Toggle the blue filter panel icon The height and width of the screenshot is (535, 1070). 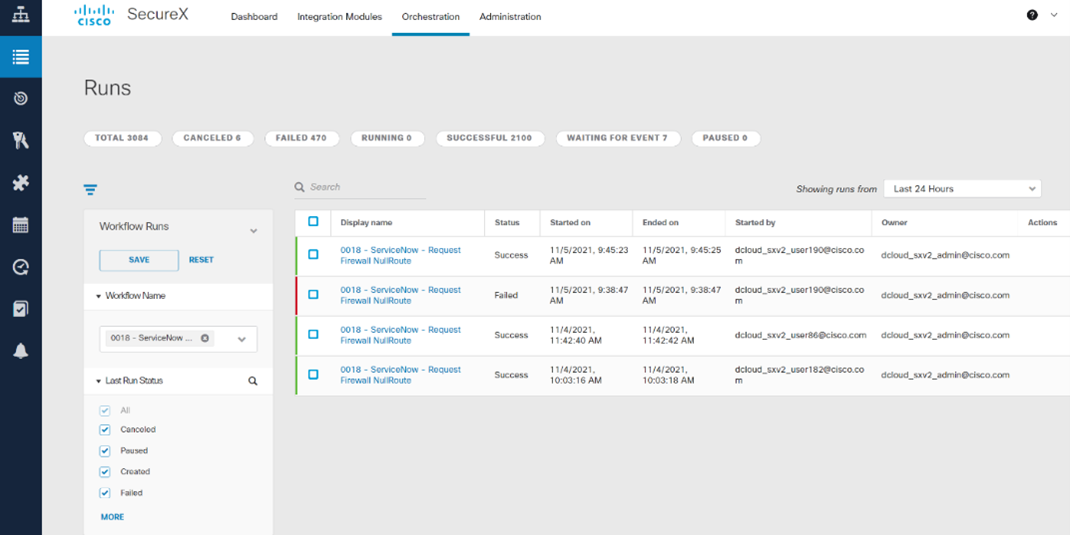click(x=90, y=190)
